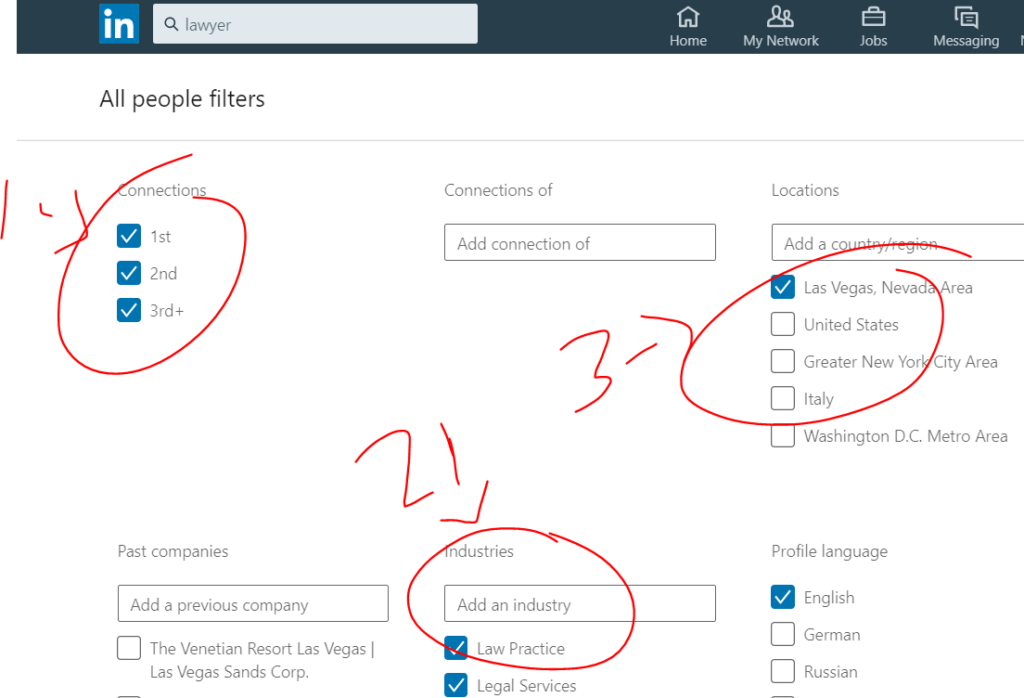Click the Add a previous company field
Viewport: 1024px width, 698px height.
[253, 604]
